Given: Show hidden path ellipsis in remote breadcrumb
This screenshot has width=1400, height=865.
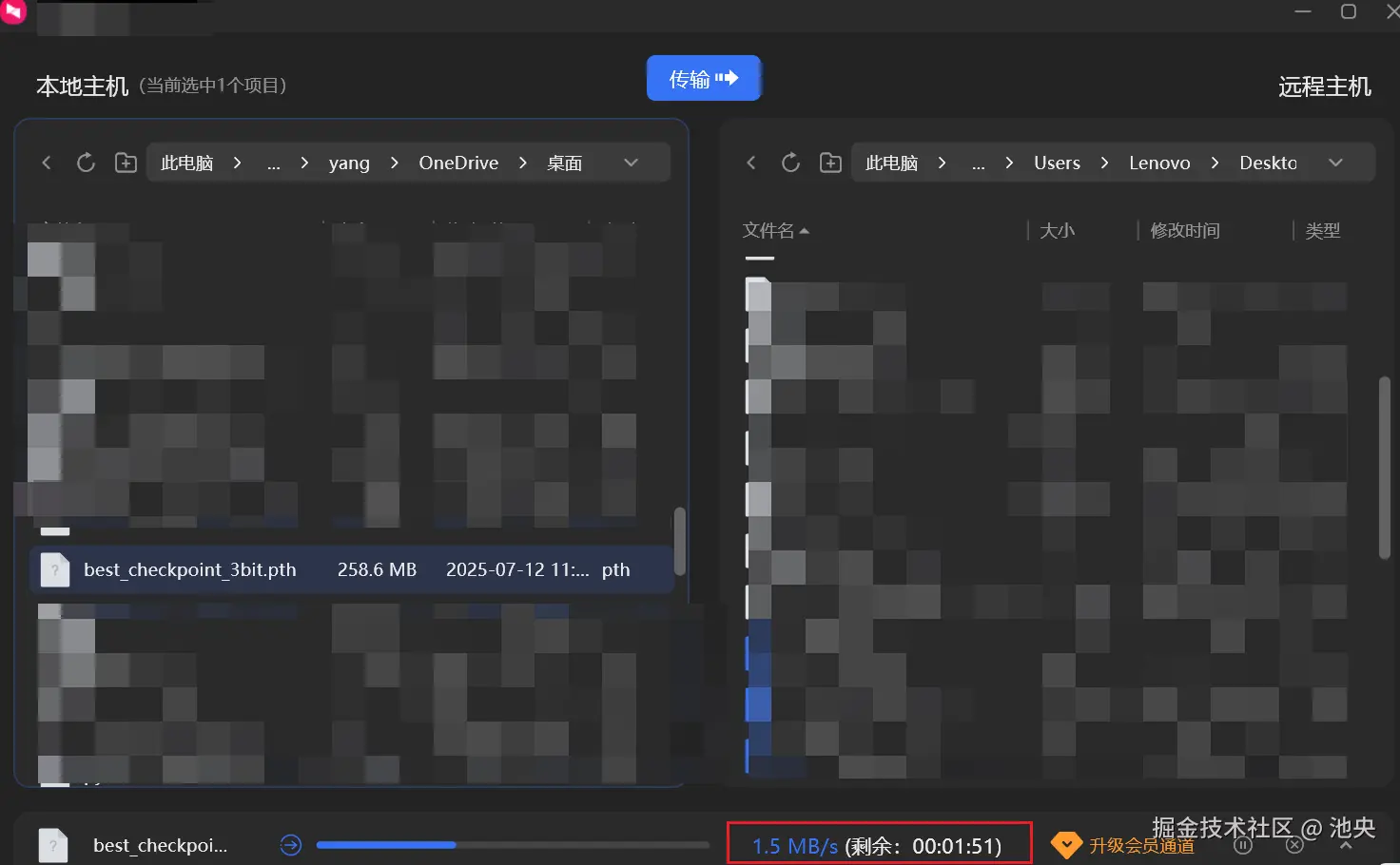Looking at the screenshot, I should [979, 163].
